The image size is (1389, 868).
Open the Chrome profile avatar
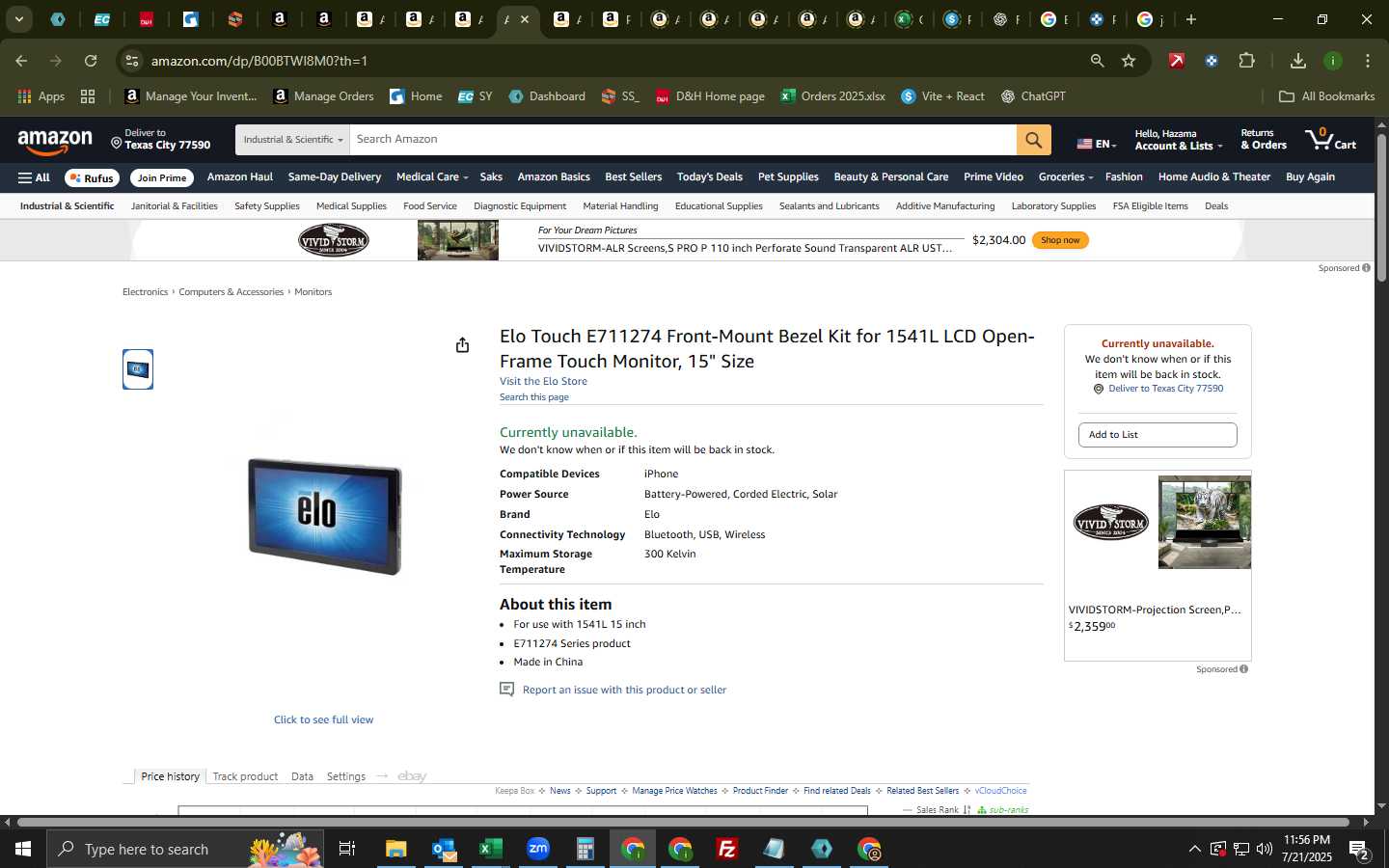1332,61
